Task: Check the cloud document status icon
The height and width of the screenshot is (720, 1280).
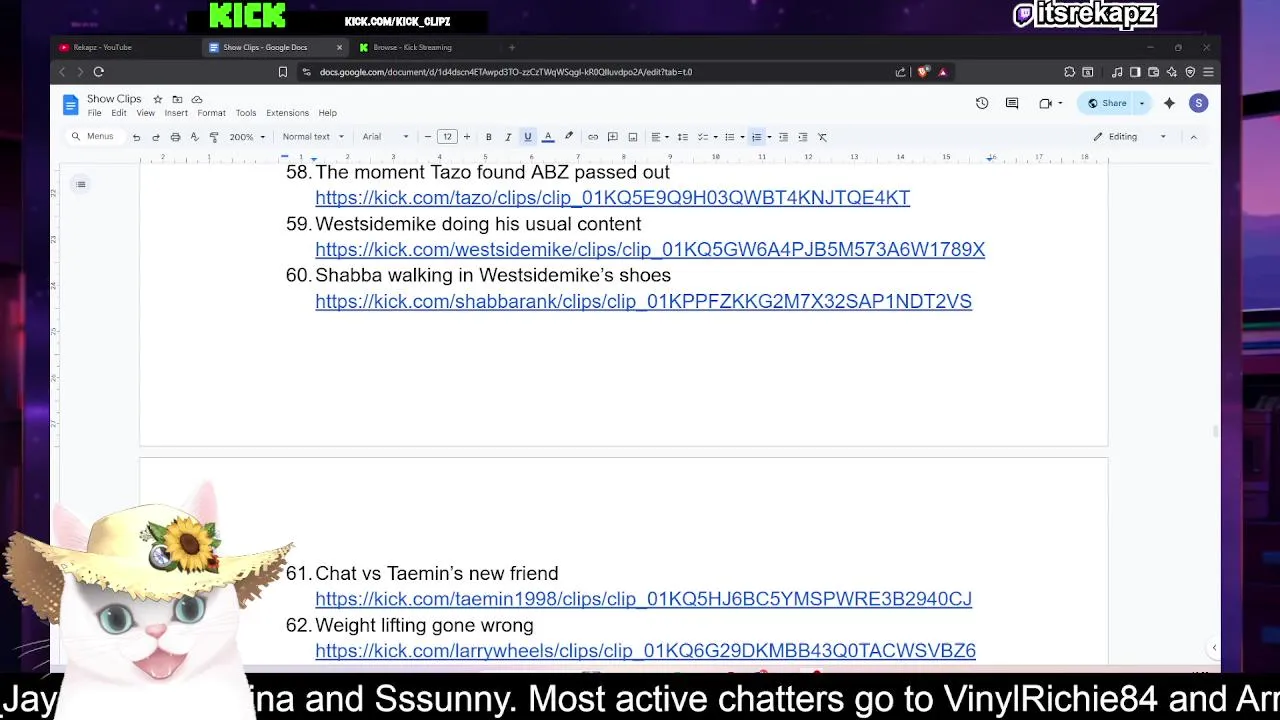Action: tap(197, 99)
